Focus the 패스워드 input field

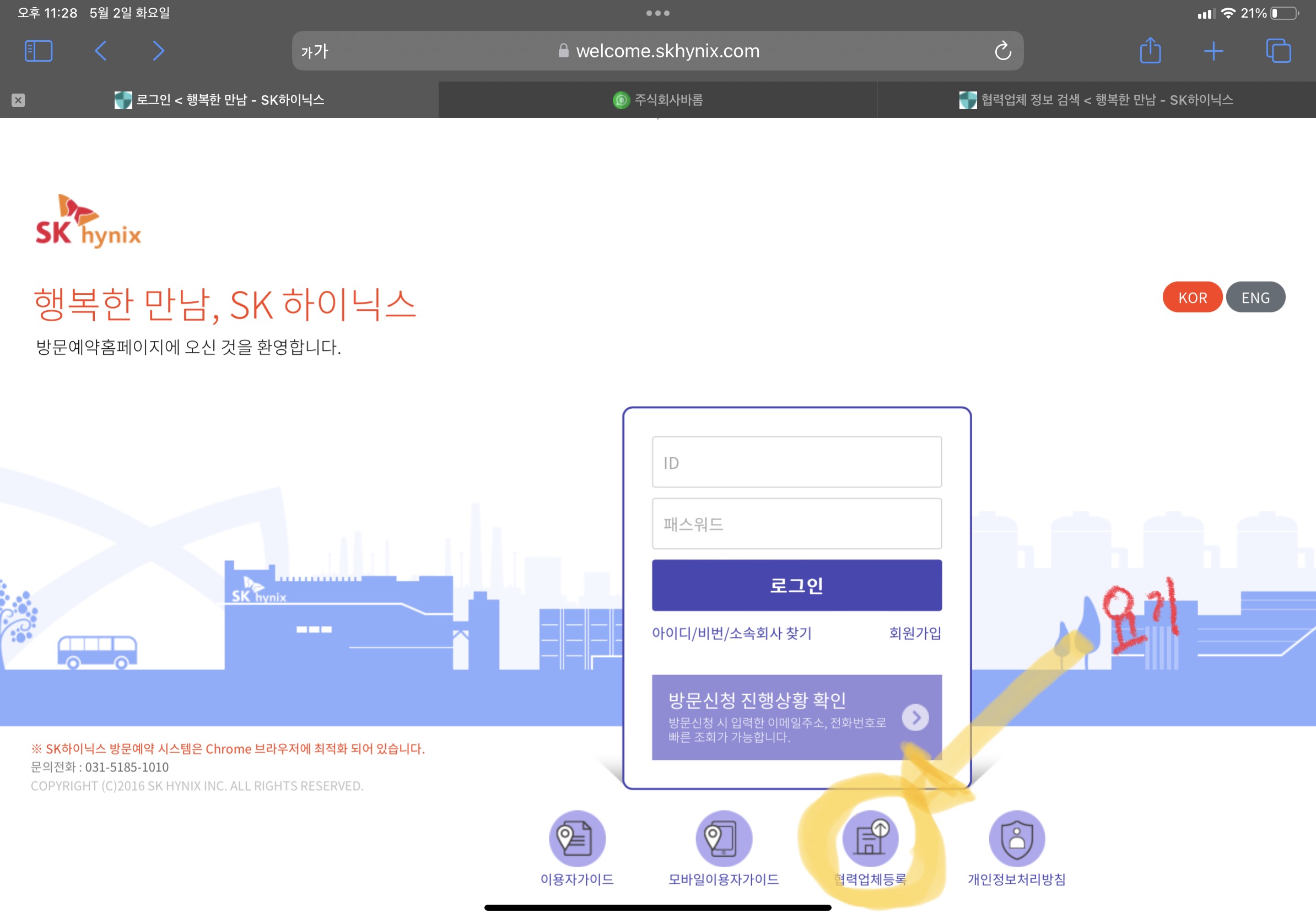coord(797,523)
